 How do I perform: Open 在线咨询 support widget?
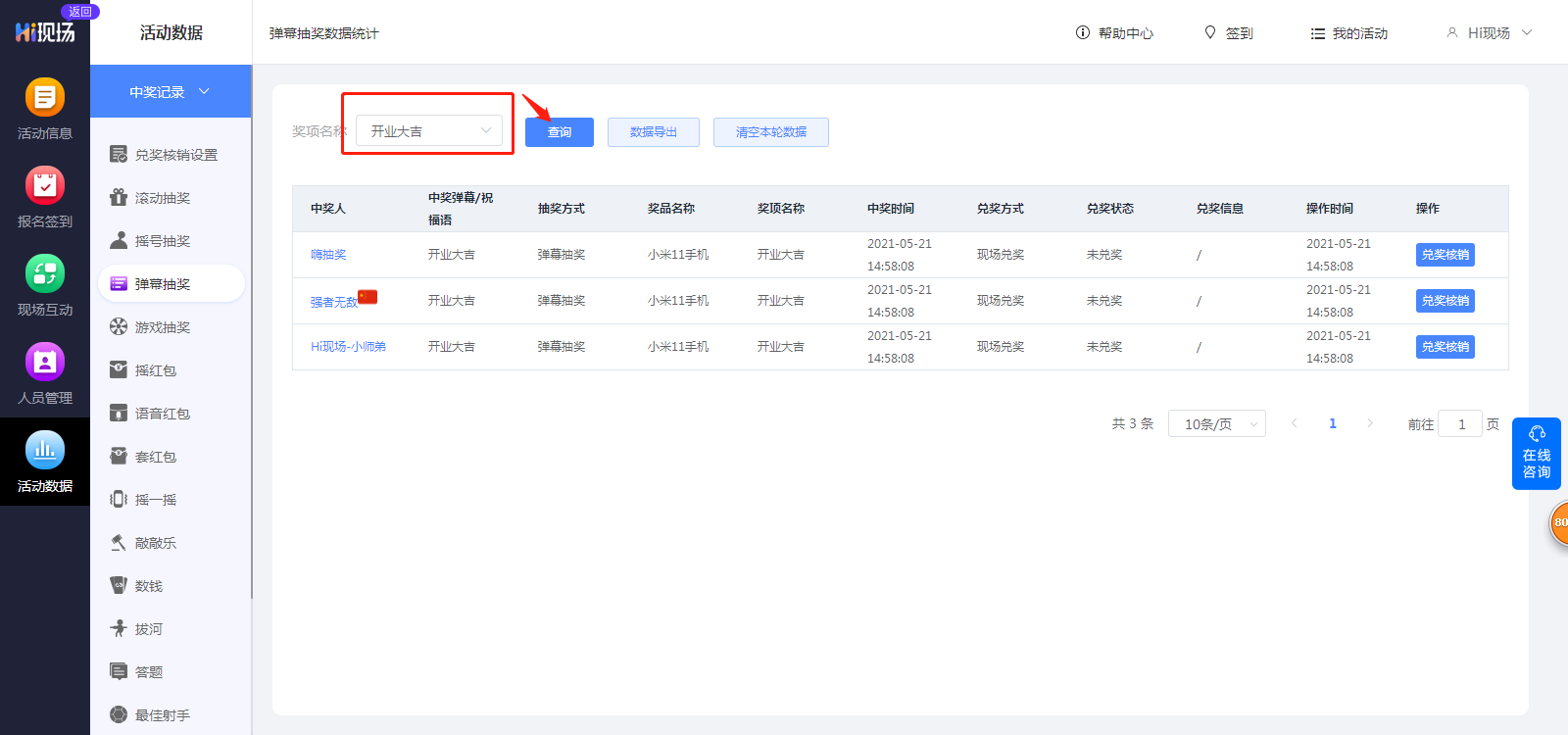(x=1537, y=454)
